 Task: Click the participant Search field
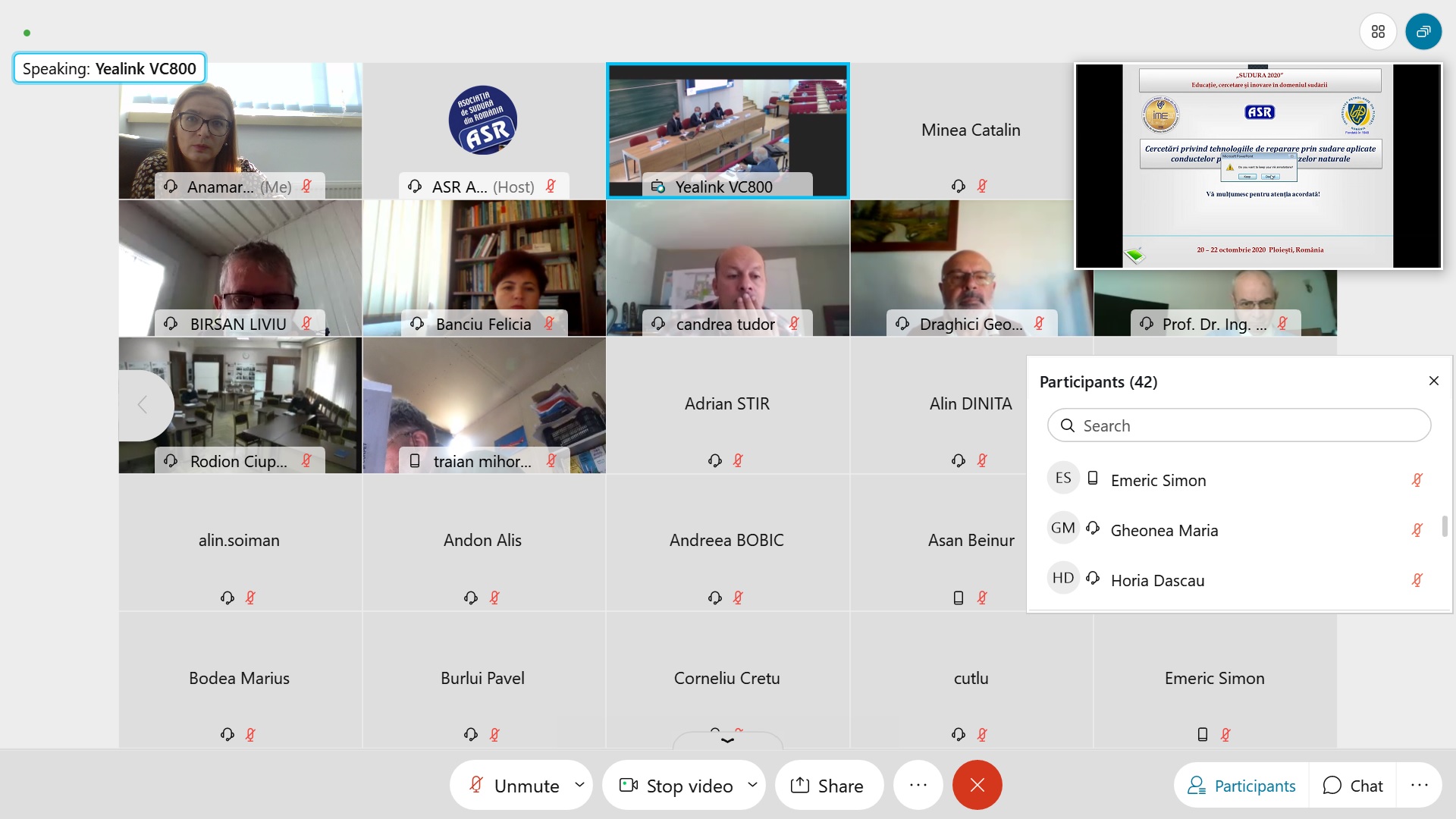pos(1239,425)
